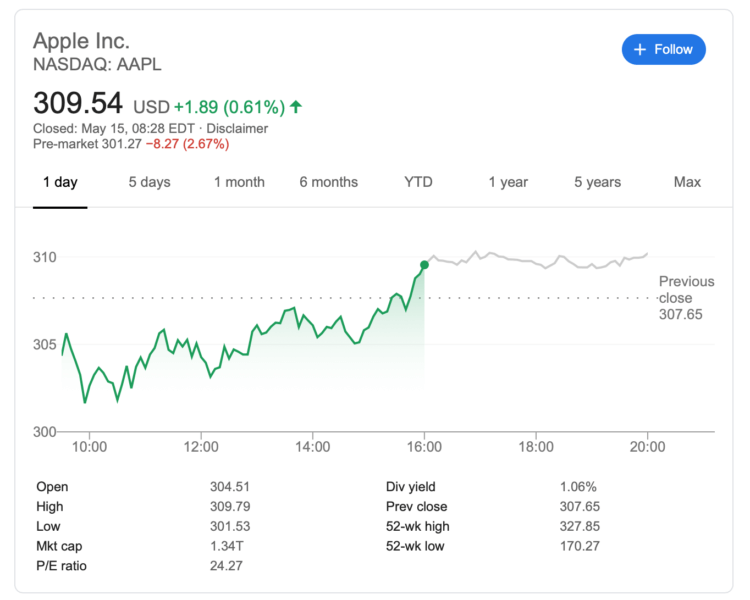Open the Disclaimer link
Screen dimensions: 750x600
(x=237, y=129)
